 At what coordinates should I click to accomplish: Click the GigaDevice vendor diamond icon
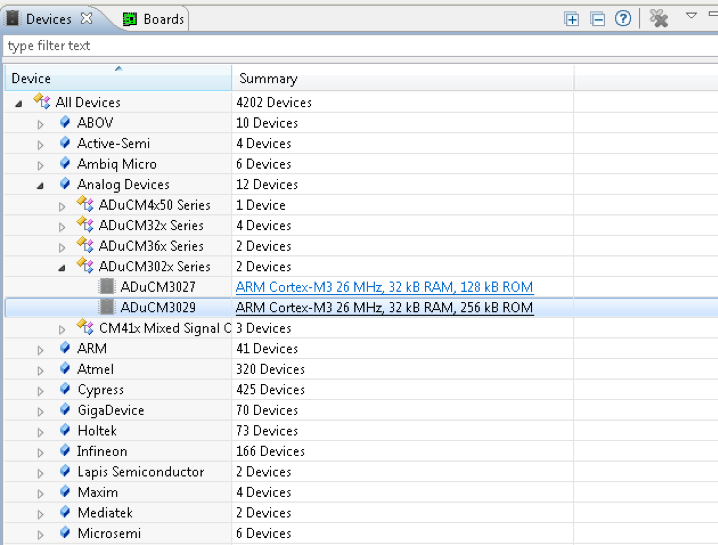coord(65,409)
